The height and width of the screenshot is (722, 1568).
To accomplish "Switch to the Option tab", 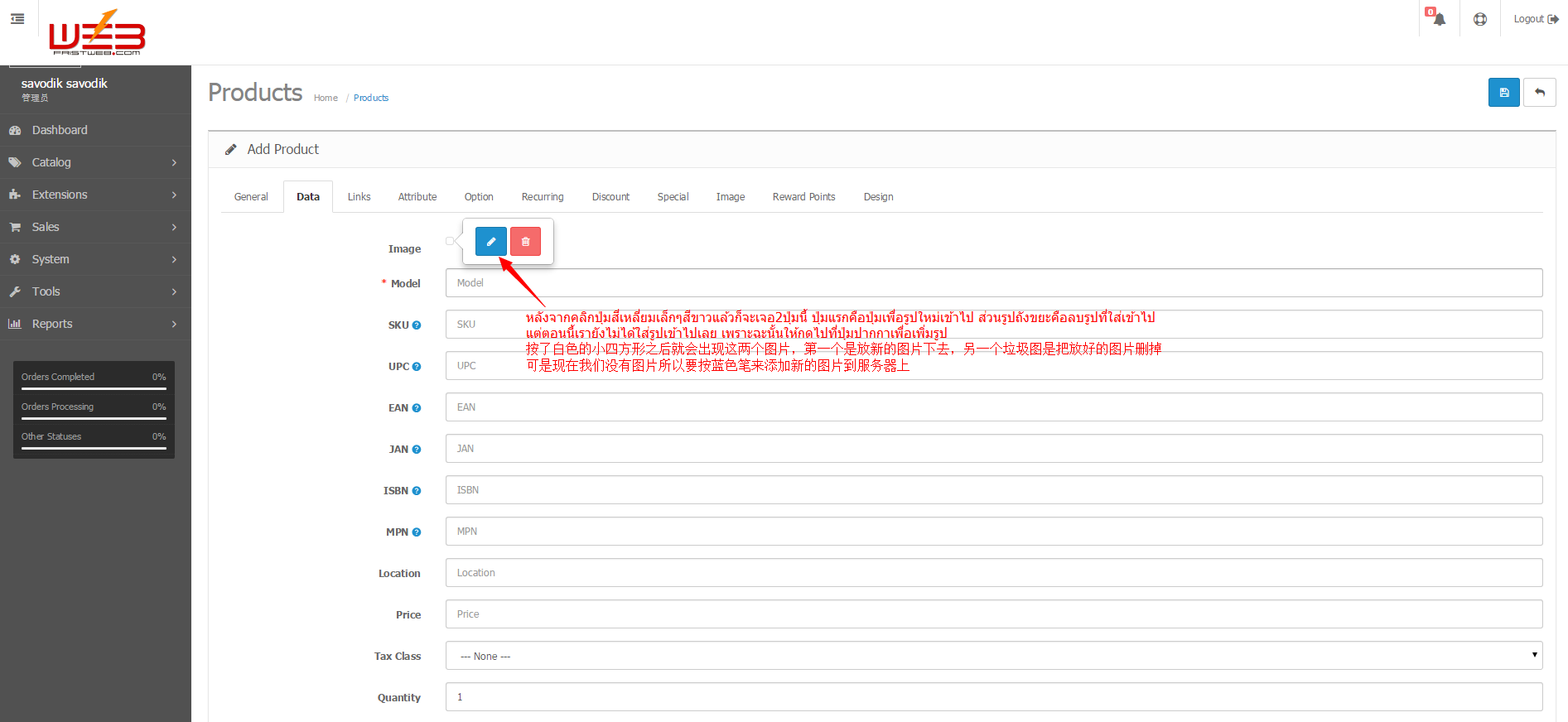I will click(479, 197).
